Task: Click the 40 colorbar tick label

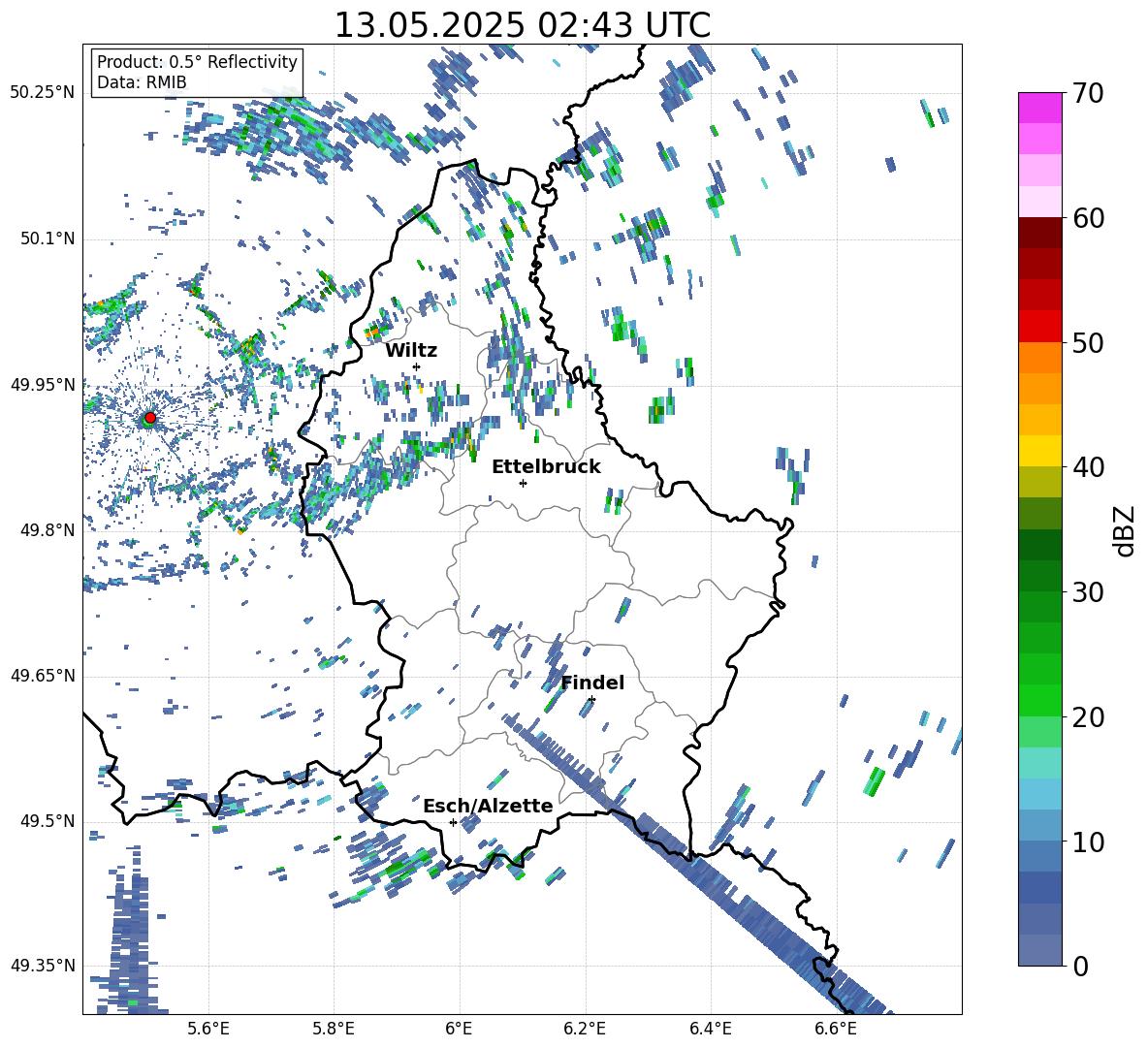Action: click(1087, 467)
